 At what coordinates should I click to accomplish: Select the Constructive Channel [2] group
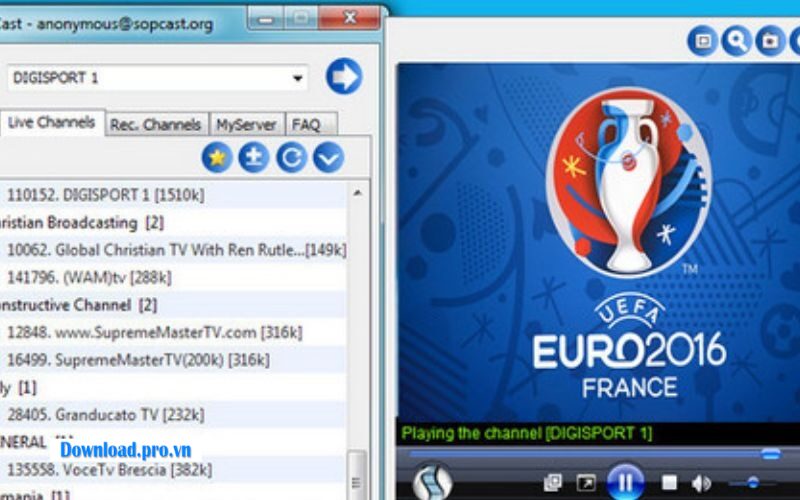173,305
